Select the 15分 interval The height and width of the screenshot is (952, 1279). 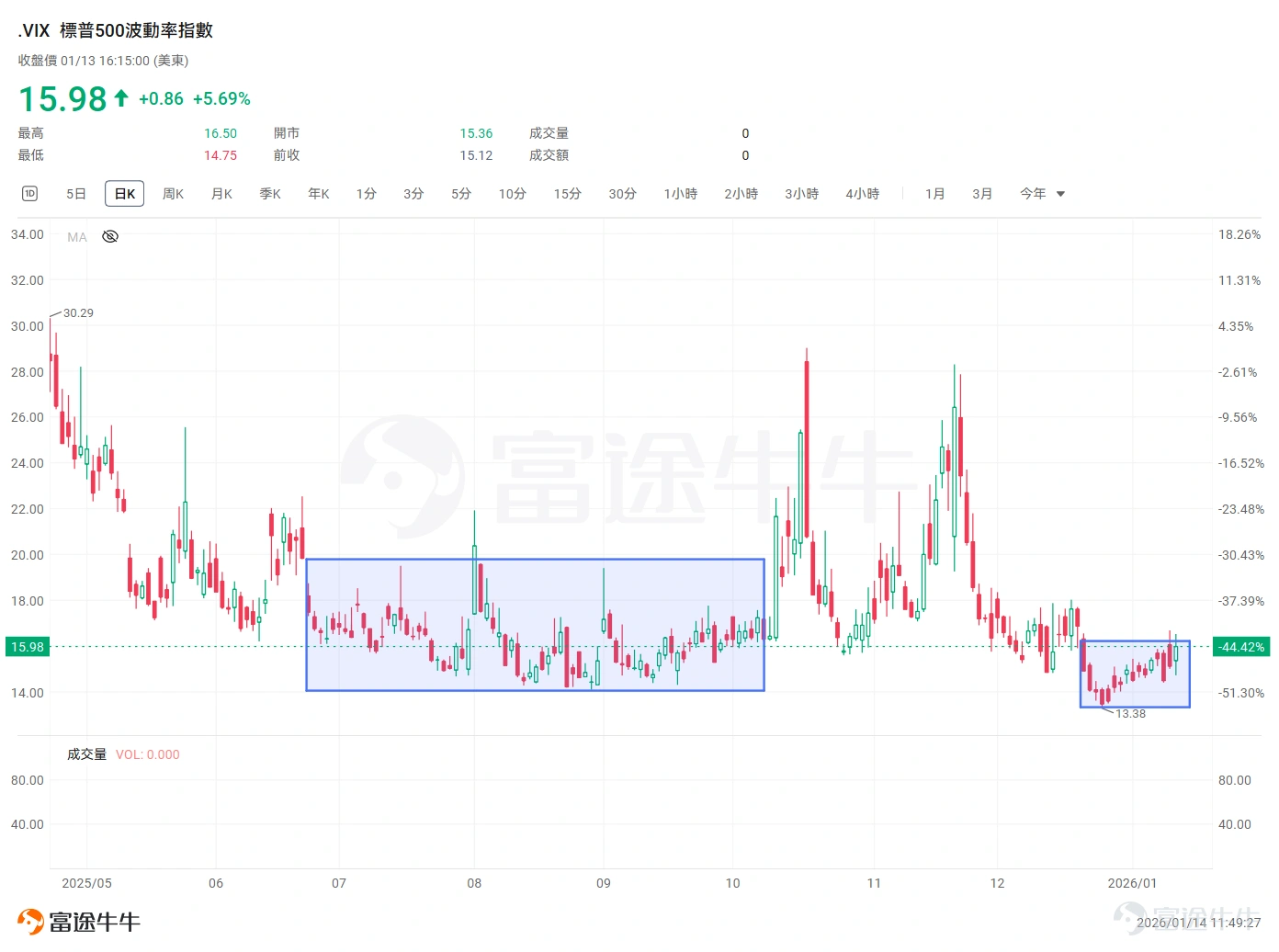(x=568, y=194)
